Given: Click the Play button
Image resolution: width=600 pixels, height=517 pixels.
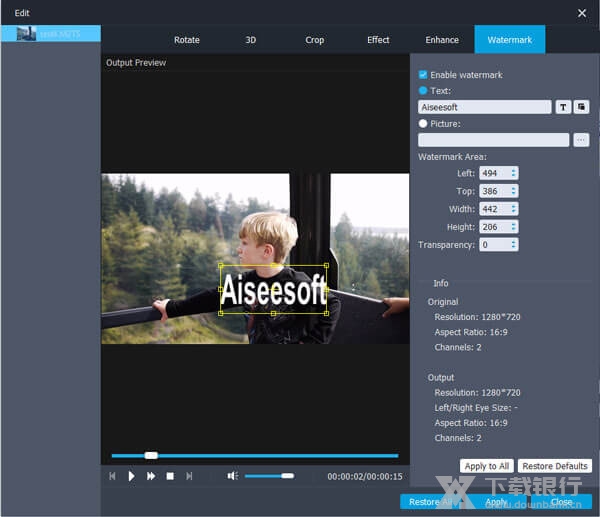Looking at the screenshot, I should 131,476.
